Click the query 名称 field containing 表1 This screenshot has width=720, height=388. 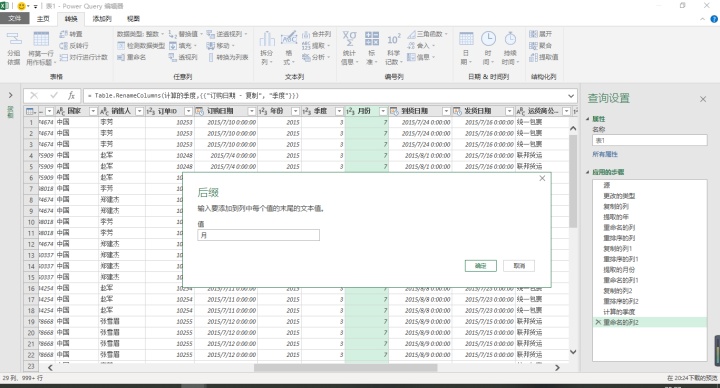pyautogui.click(x=650, y=141)
